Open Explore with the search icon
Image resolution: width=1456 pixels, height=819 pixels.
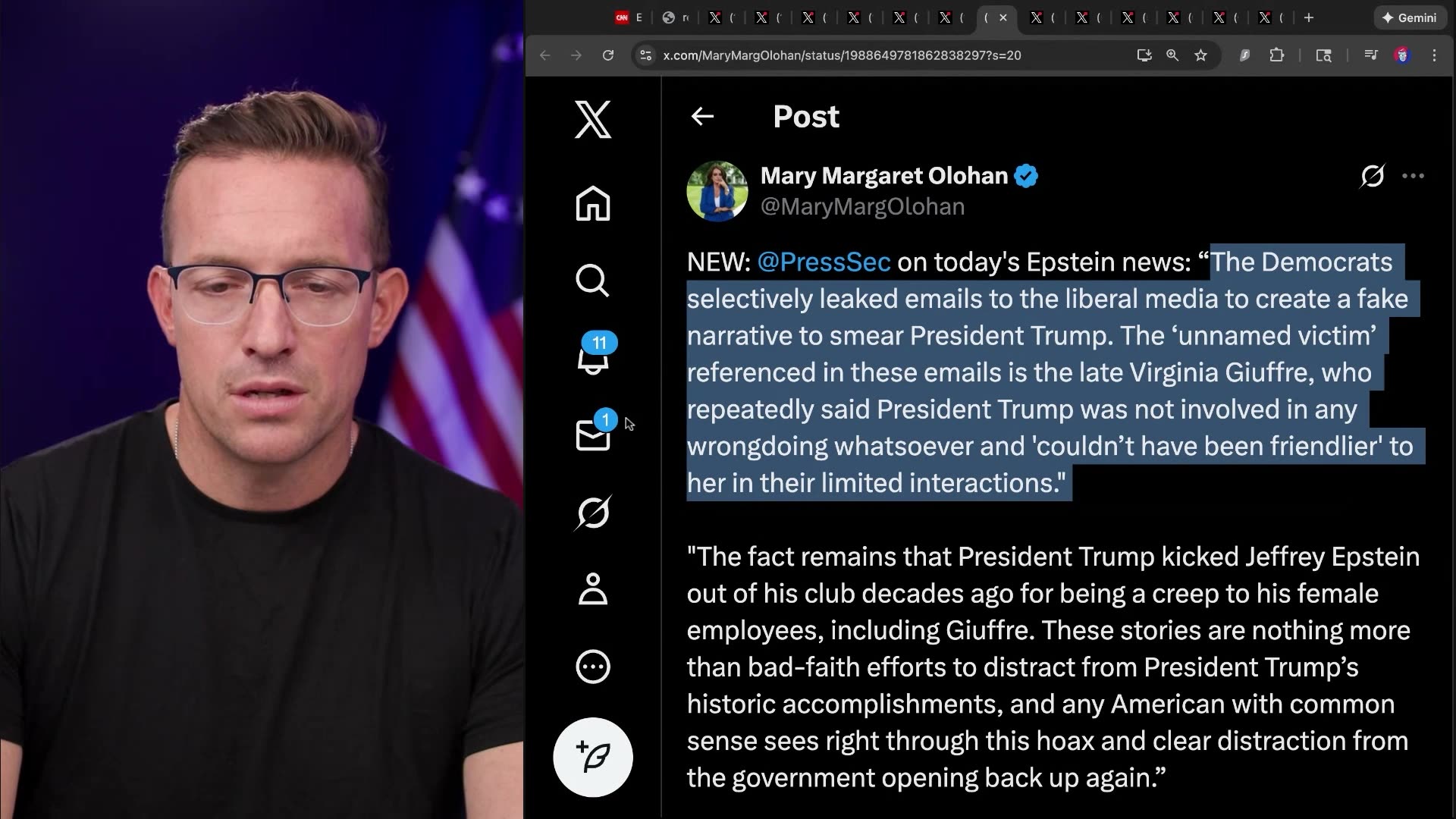tap(592, 281)
